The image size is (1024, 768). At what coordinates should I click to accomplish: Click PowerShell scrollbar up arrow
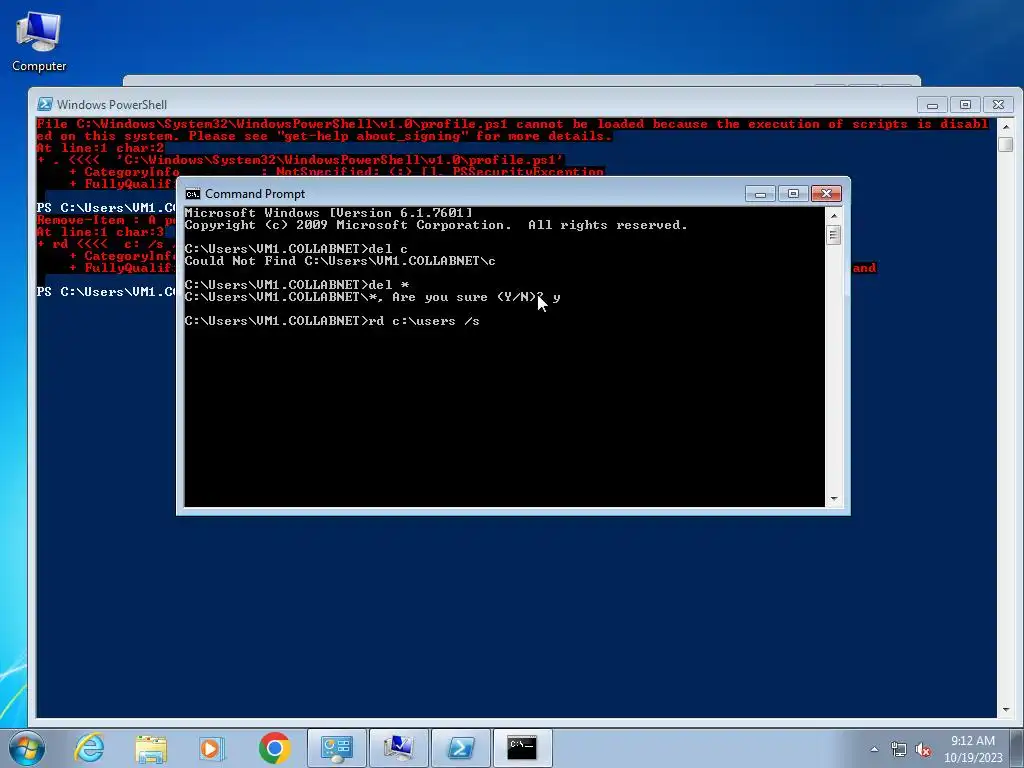click(1006, 127)
